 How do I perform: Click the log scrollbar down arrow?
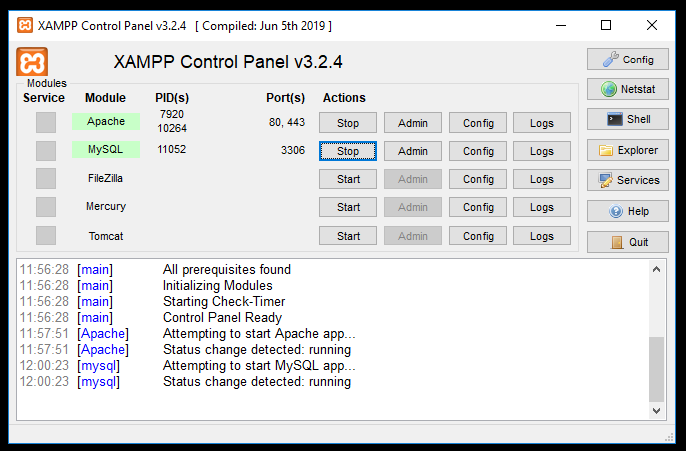pyautogui.click(x=656, y=410)
